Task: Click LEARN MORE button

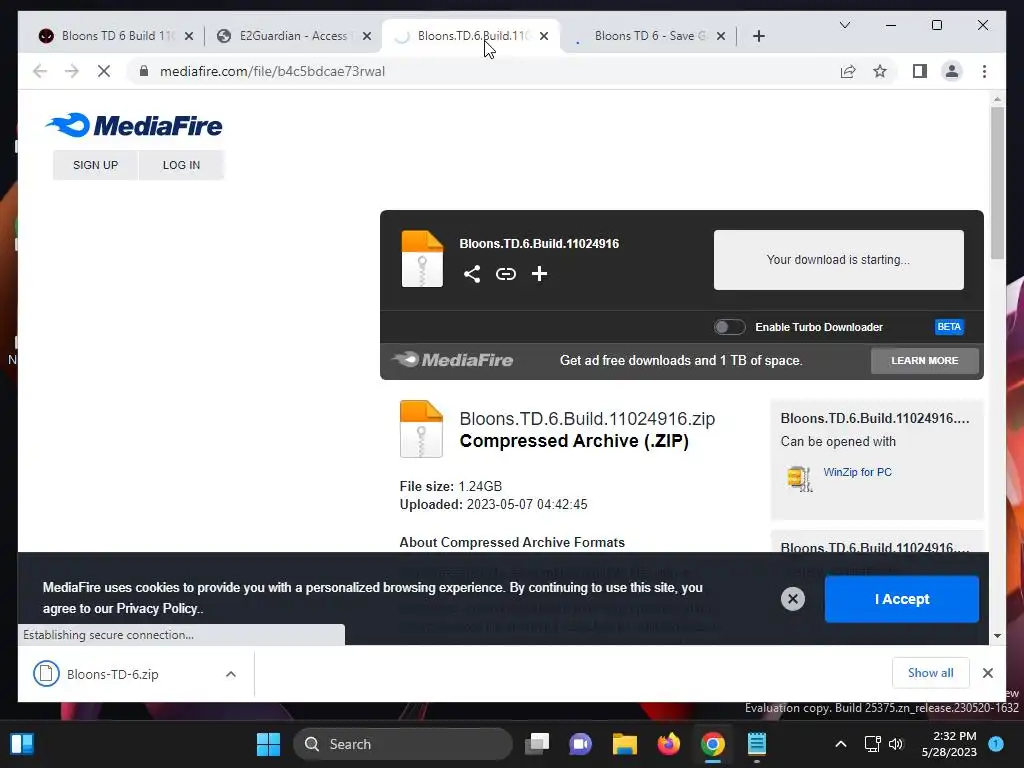Action: (924, 360)
